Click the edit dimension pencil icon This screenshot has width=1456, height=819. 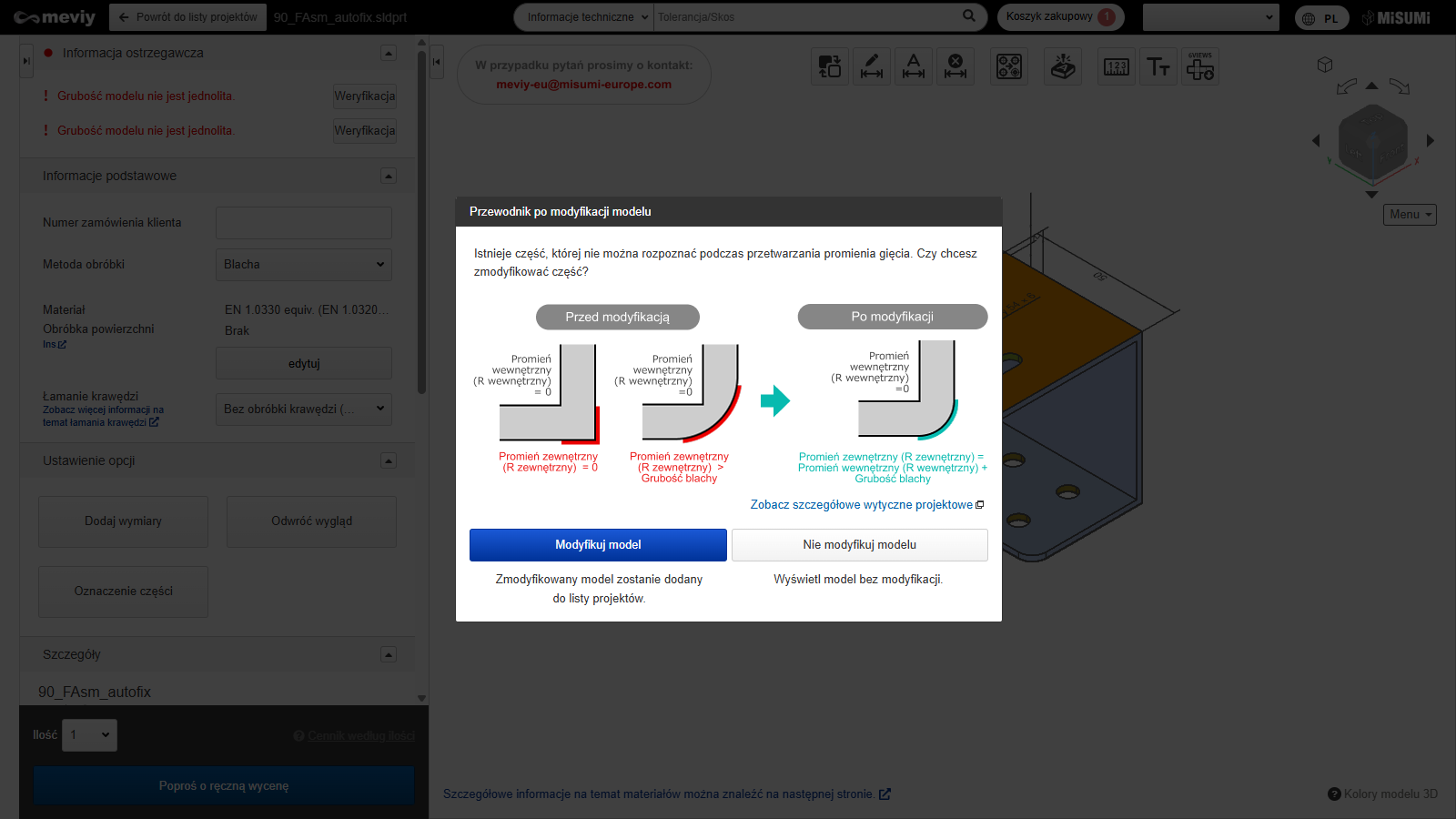(x=871, y=66)
